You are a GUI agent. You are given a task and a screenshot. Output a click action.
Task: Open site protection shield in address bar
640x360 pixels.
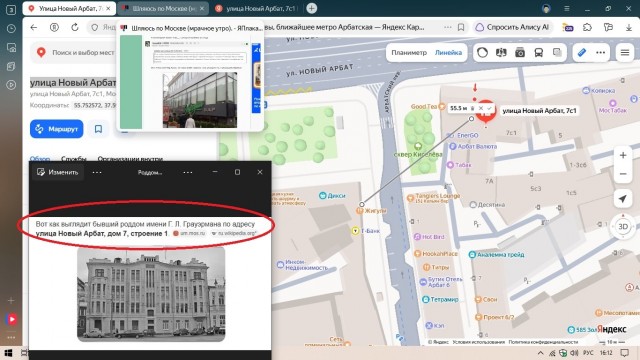(94, 27)
